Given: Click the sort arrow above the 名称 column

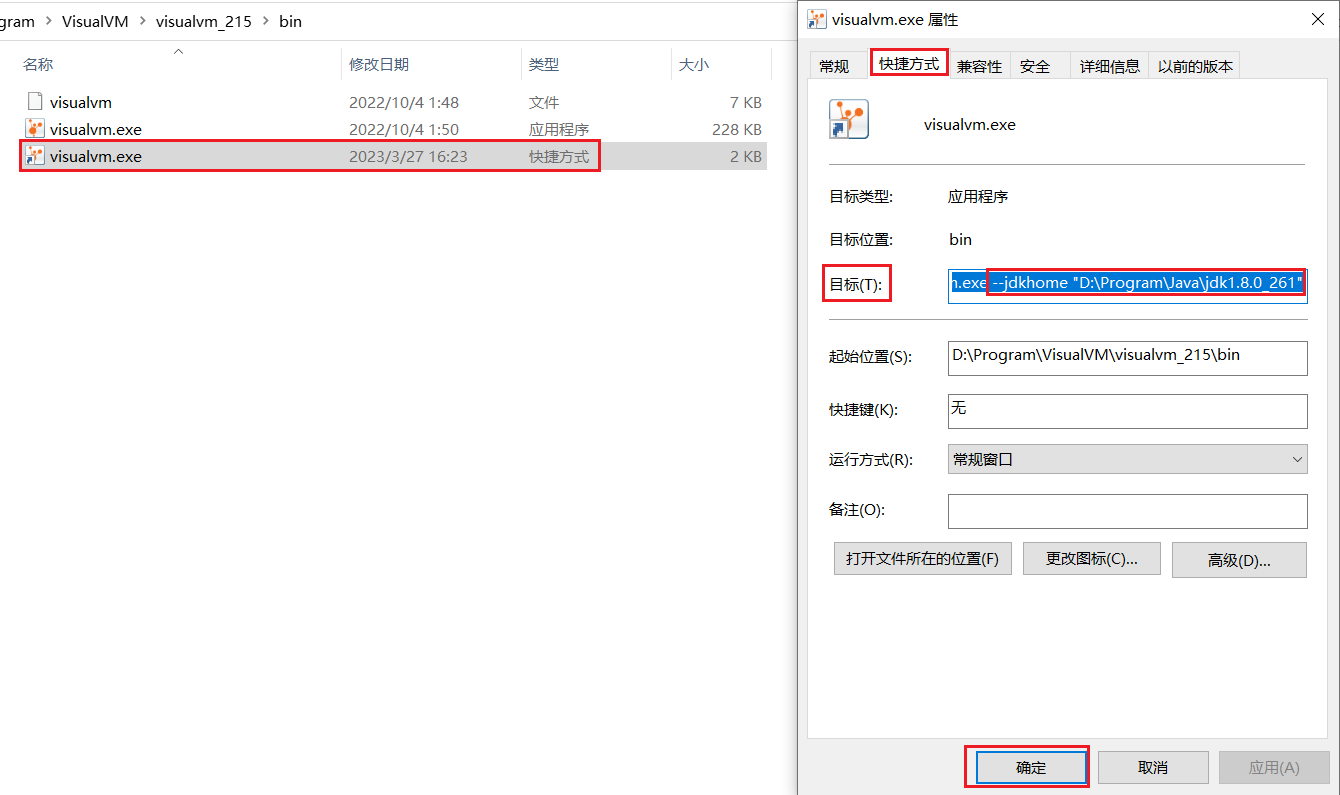Looking at the screenshot, I should 178,50.
